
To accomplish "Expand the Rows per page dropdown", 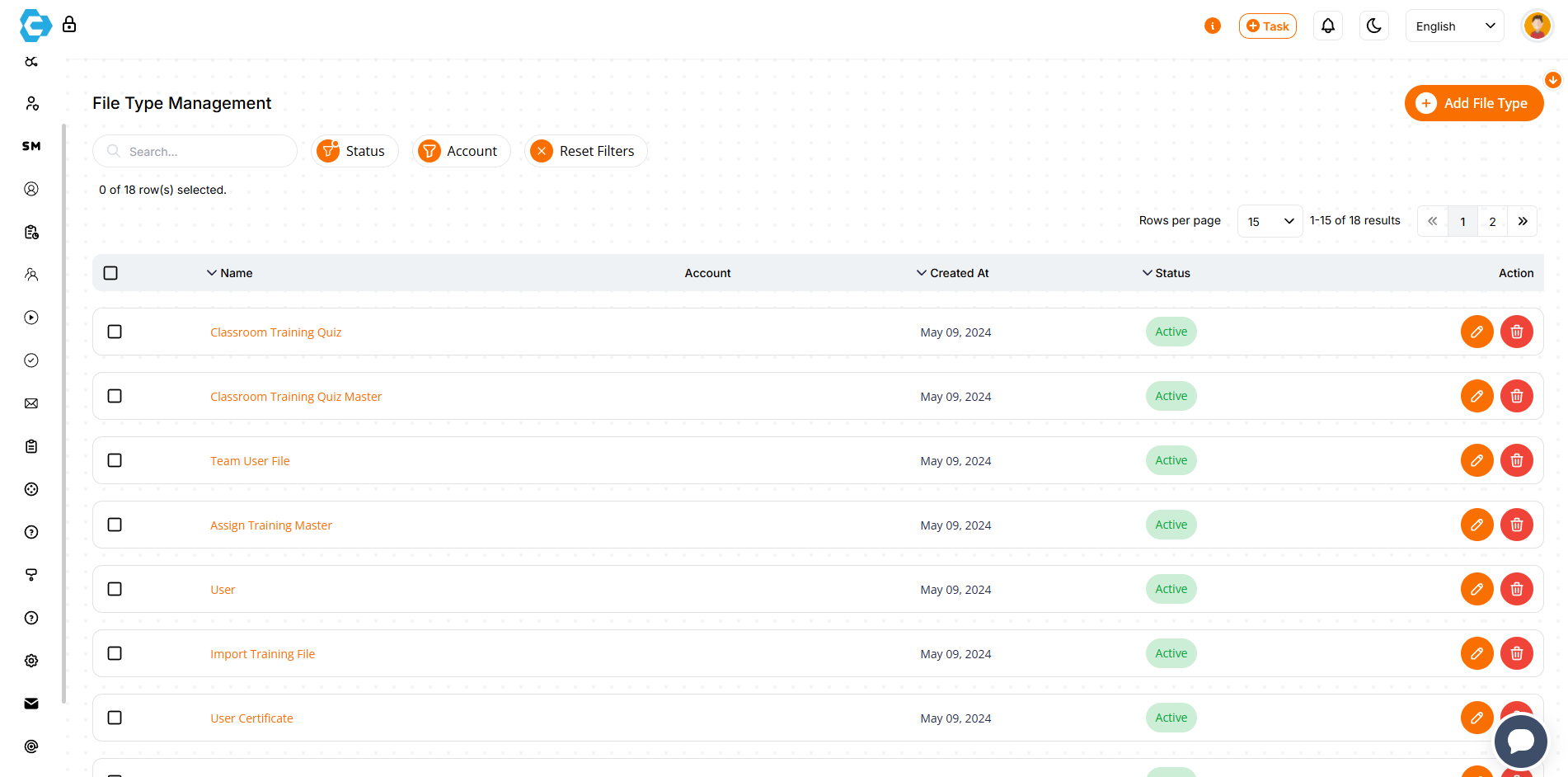I will click(x=1270, y=221).
